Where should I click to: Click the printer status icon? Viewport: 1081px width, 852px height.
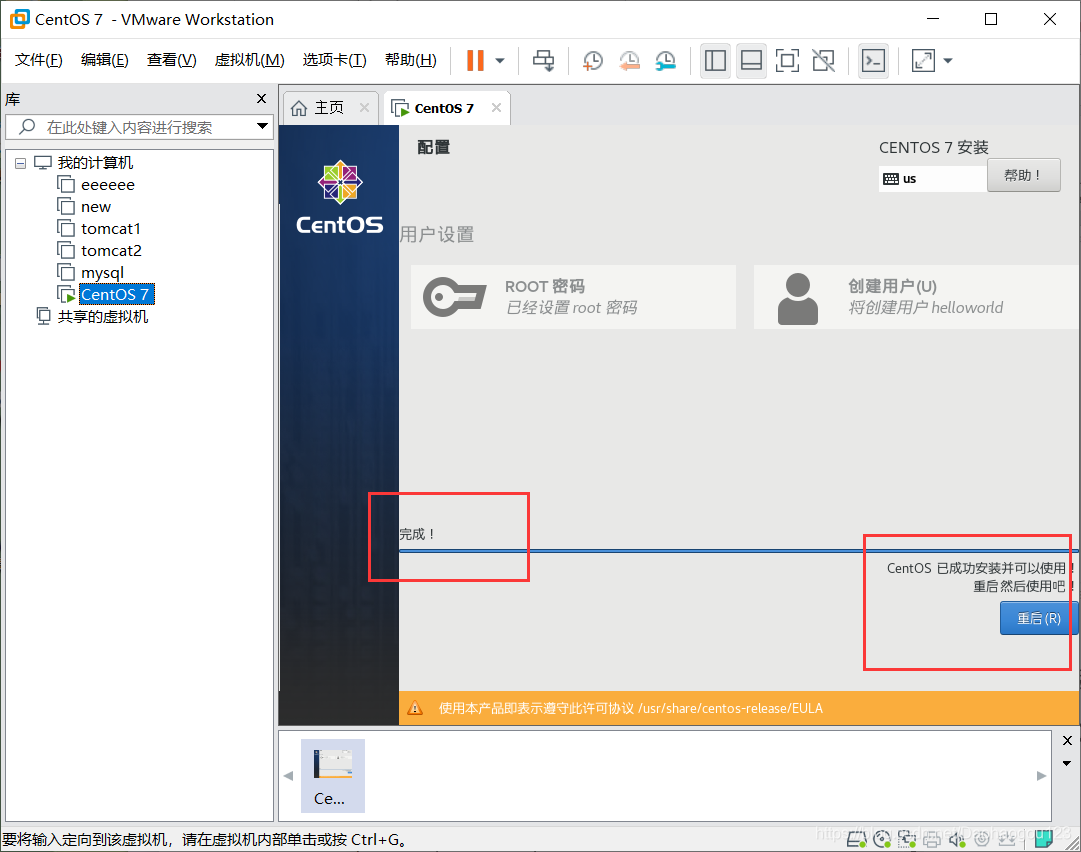click(931, 839)
